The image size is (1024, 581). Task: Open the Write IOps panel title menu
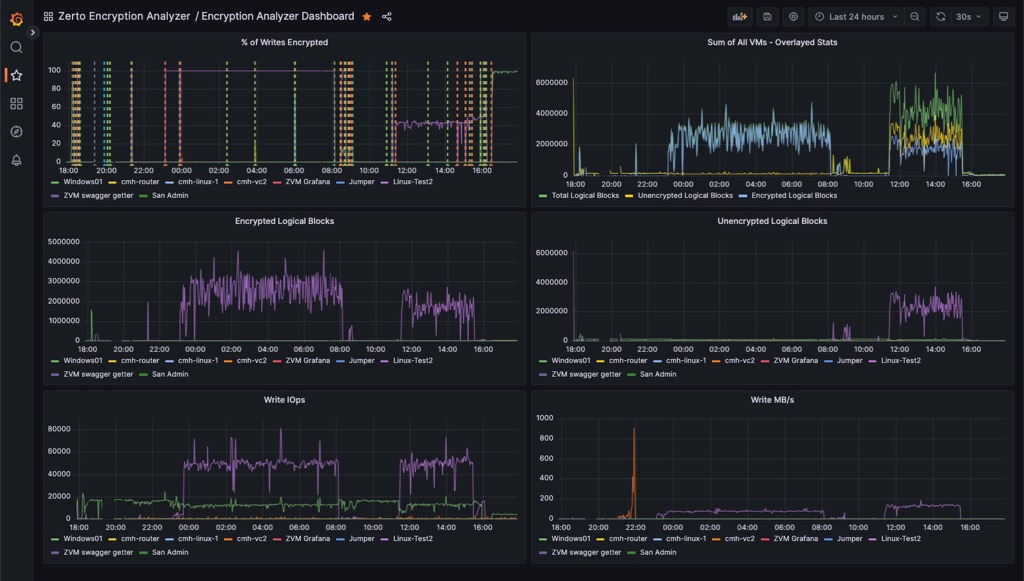pos(284,400)
